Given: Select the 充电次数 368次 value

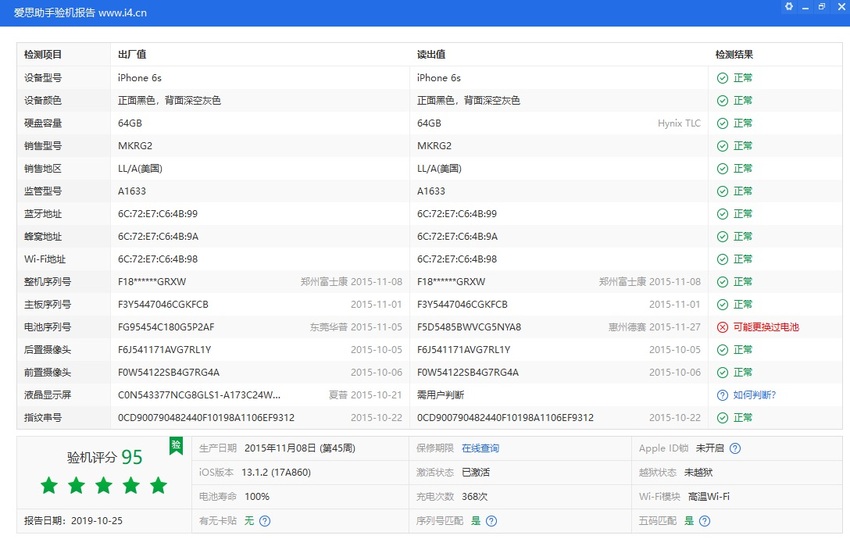Looking at the screenshot, I should pyautogui.click(x=475, y=497).
